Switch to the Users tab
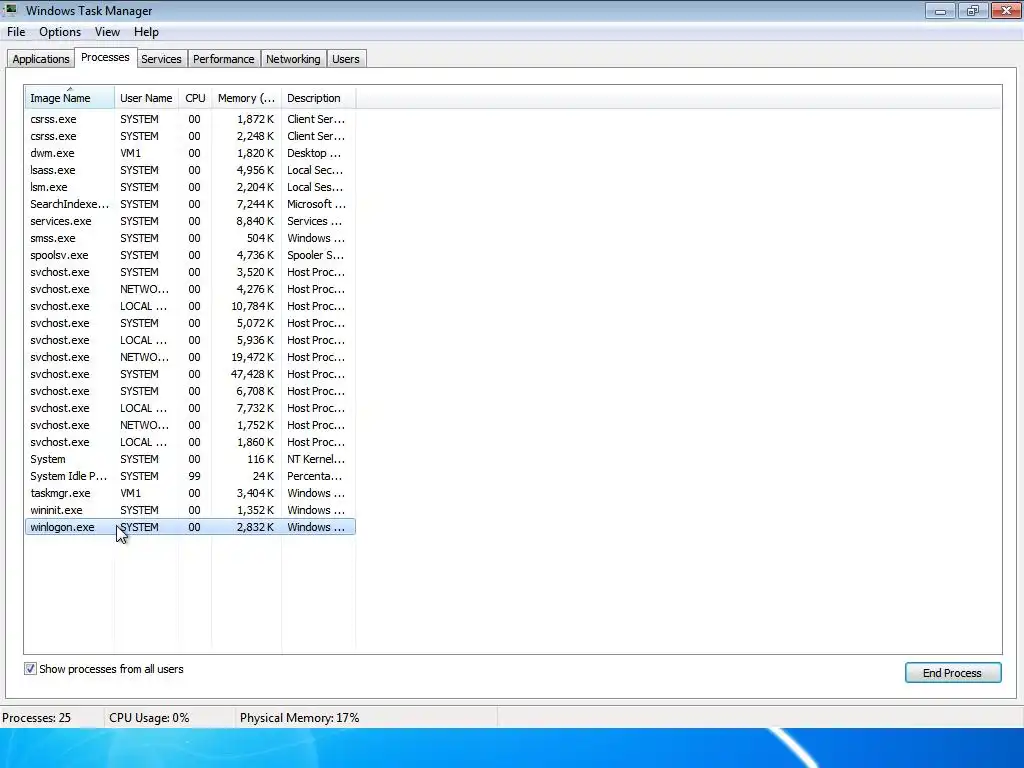Screen dimensions: 1024x768 pos(345,59)
